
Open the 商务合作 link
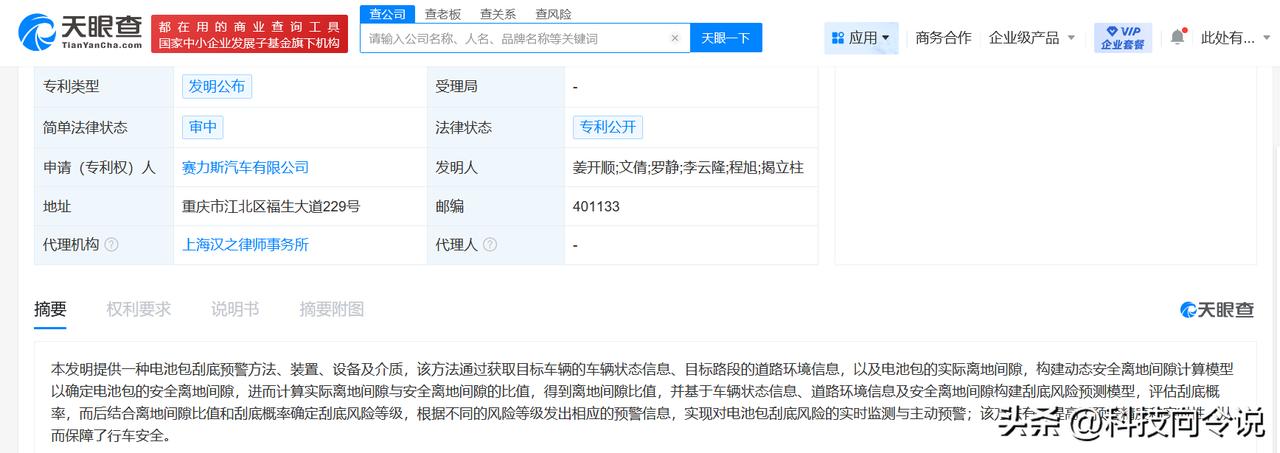point(943,38)
